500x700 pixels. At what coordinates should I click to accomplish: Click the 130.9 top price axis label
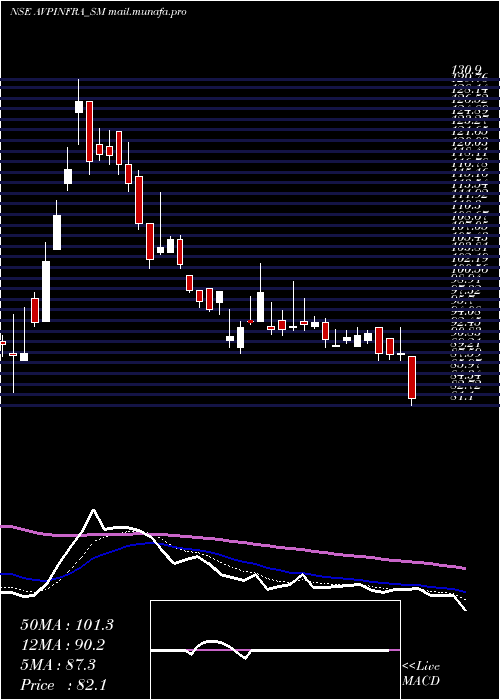coord(467,70)
